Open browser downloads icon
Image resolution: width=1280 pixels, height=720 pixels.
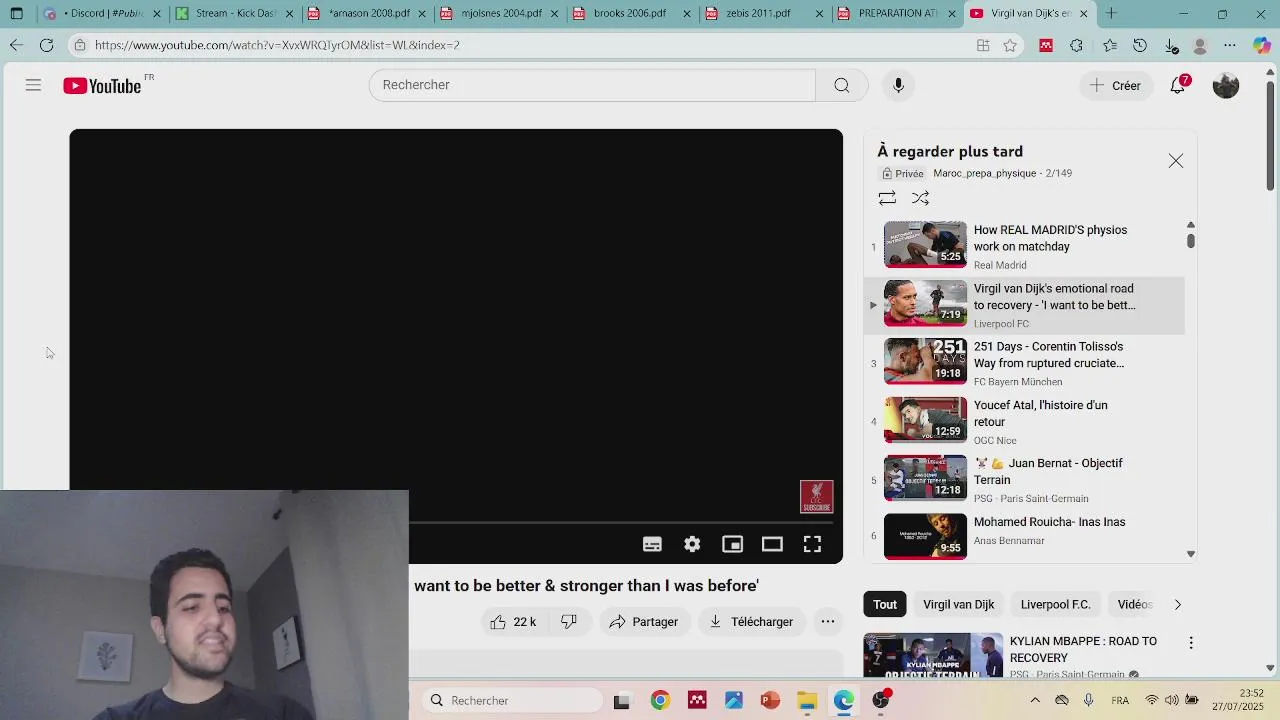coord(1171,45)
